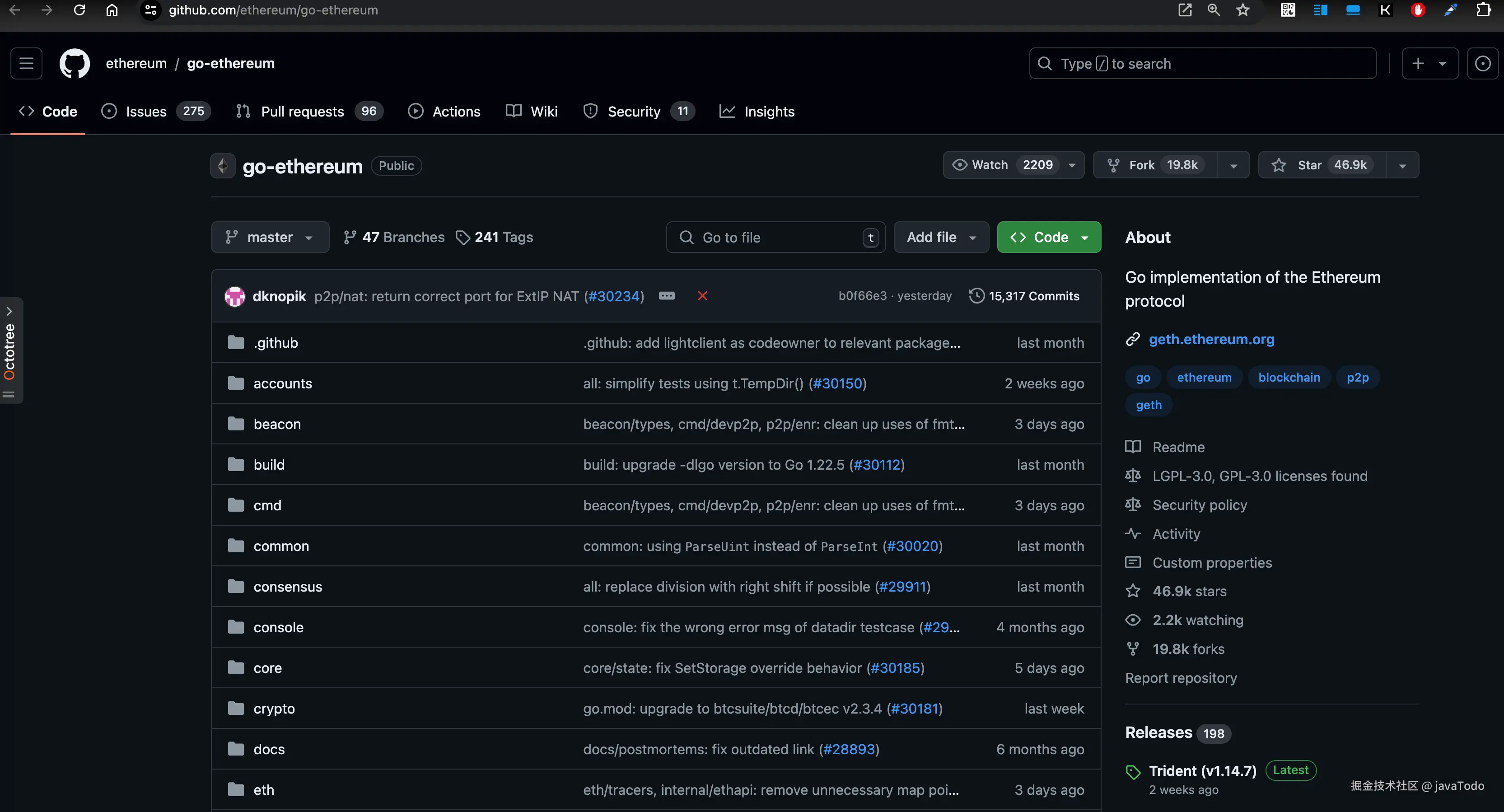Open the issues inbox circle icon top right

1482,63
